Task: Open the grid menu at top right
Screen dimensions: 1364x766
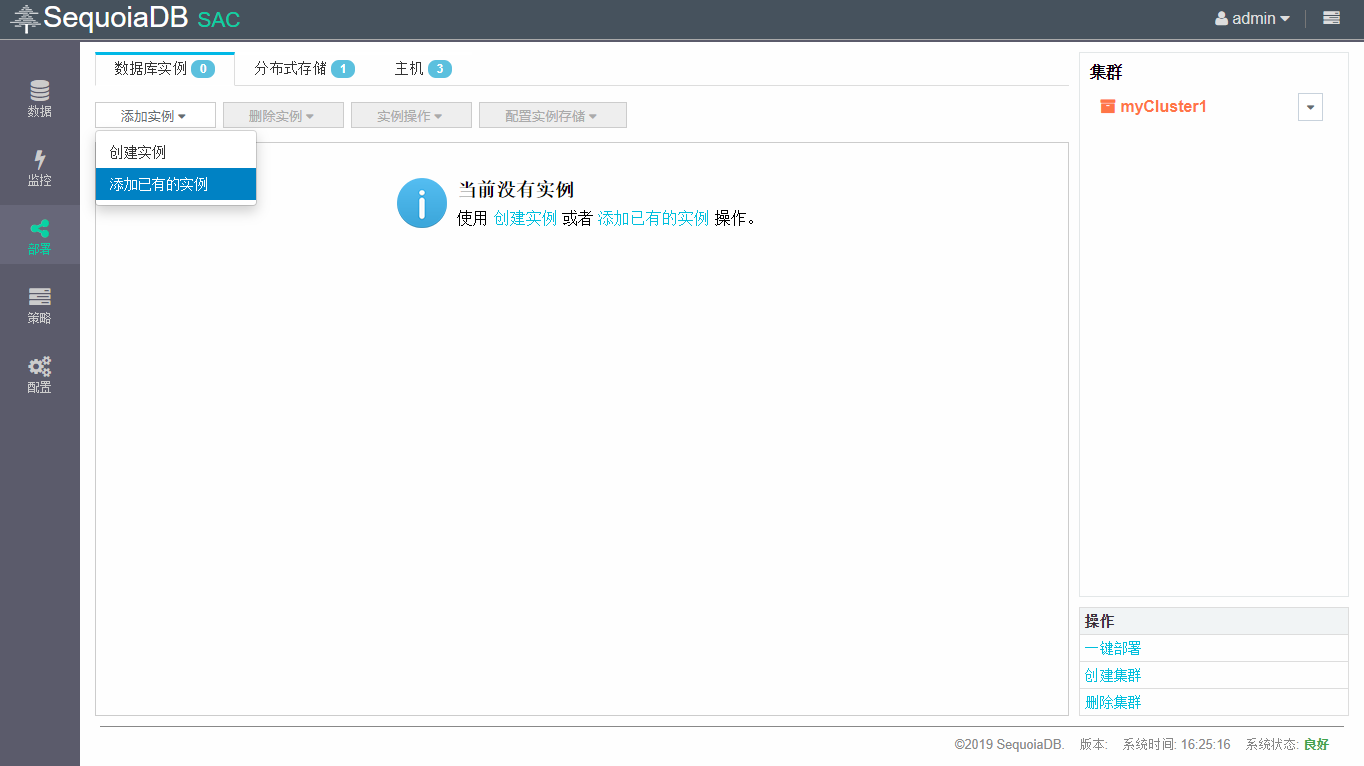Action: (x=1331, y=18)
